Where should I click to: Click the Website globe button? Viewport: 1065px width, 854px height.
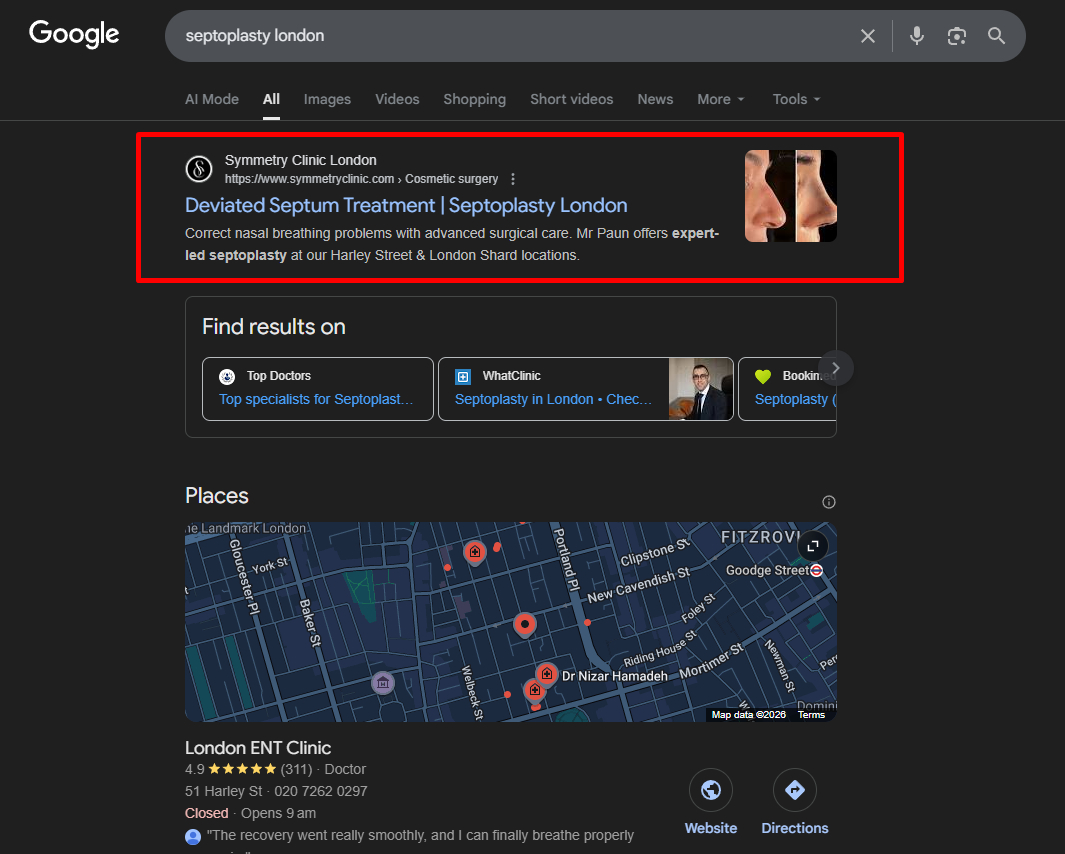pyautogui.click(x=711, y=791)
